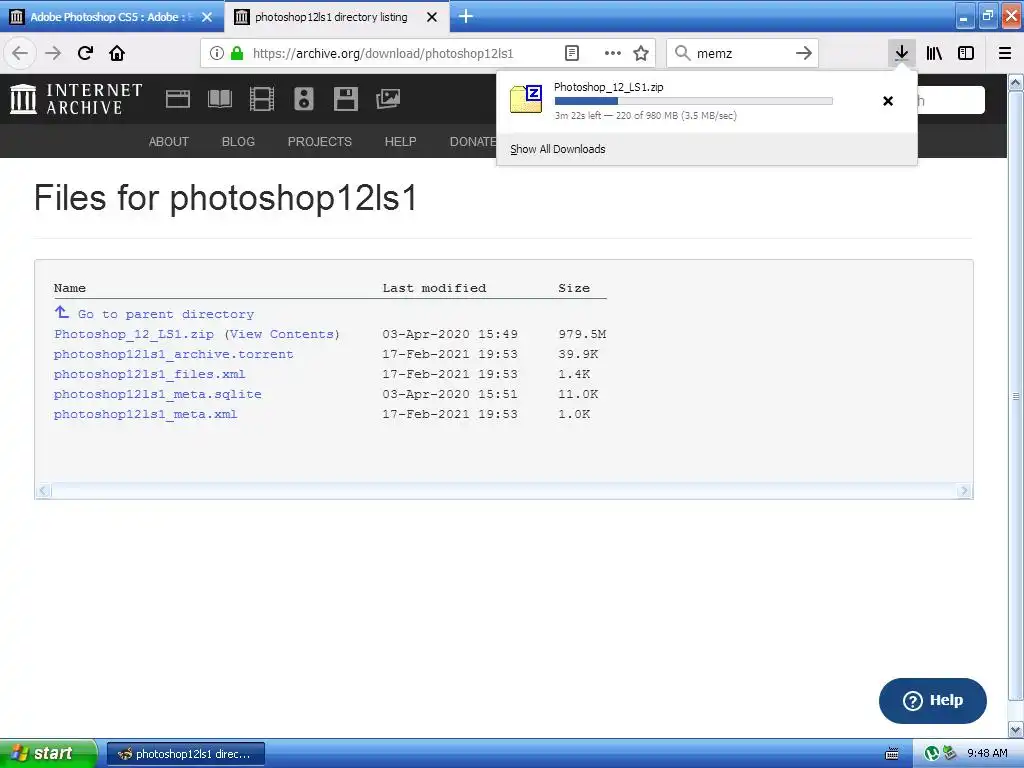Close the photoshop12ls1 directory listing tab

(x=432, y=17)
